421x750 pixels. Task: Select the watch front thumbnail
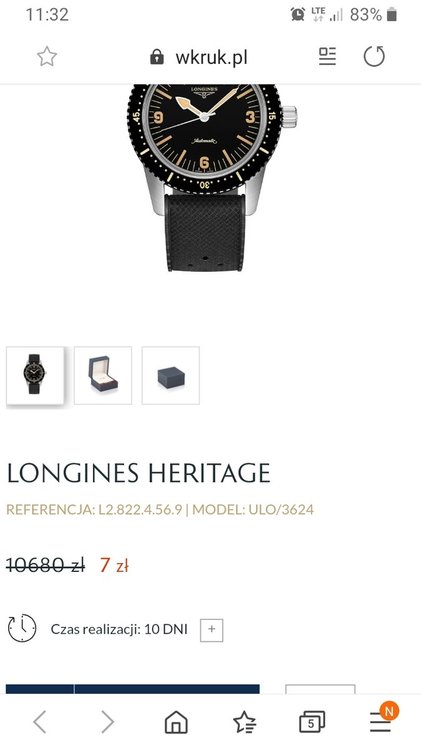point(35,375)
